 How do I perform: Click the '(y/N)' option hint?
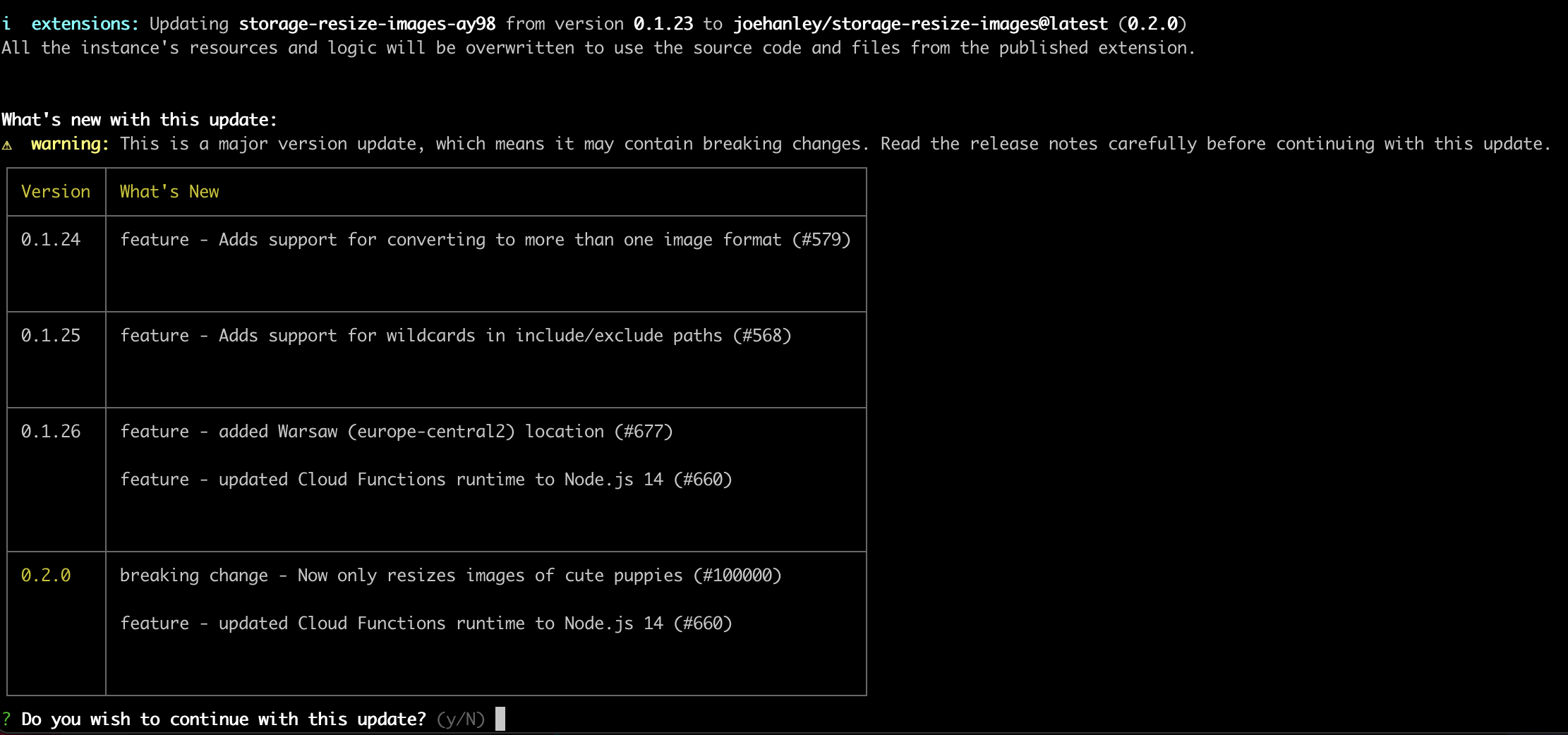point(461,719)
